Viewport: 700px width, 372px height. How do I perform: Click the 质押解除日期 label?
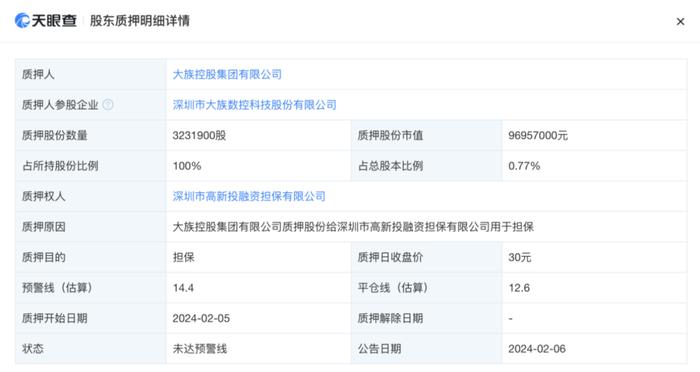point(390,318)
